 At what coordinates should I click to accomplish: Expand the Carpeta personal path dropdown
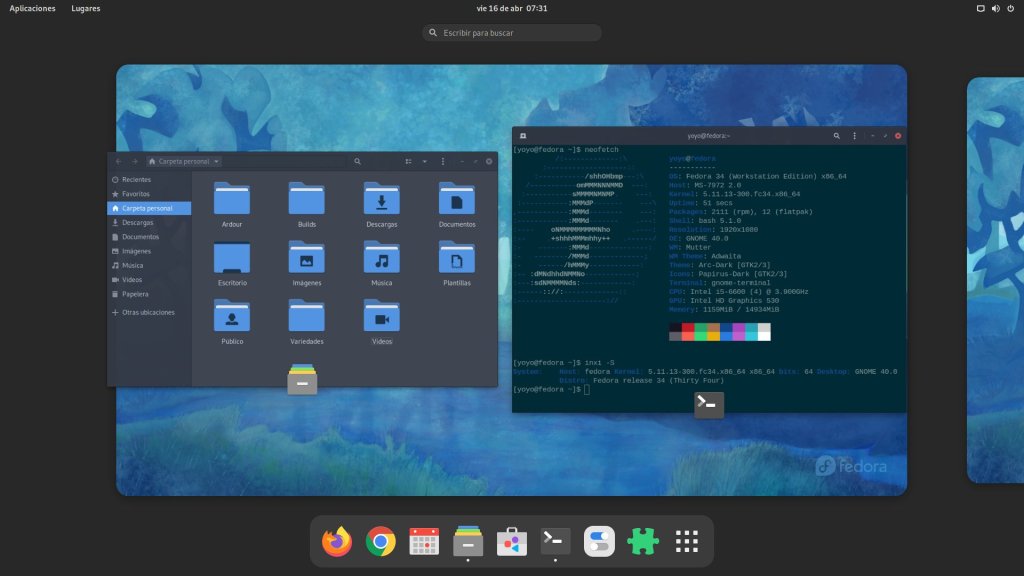point(217,161)
